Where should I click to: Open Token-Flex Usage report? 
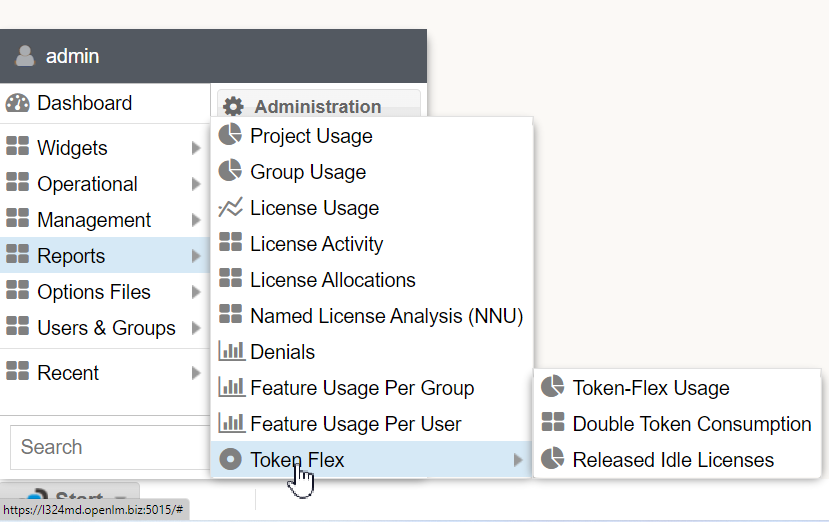tap(650, 388)
